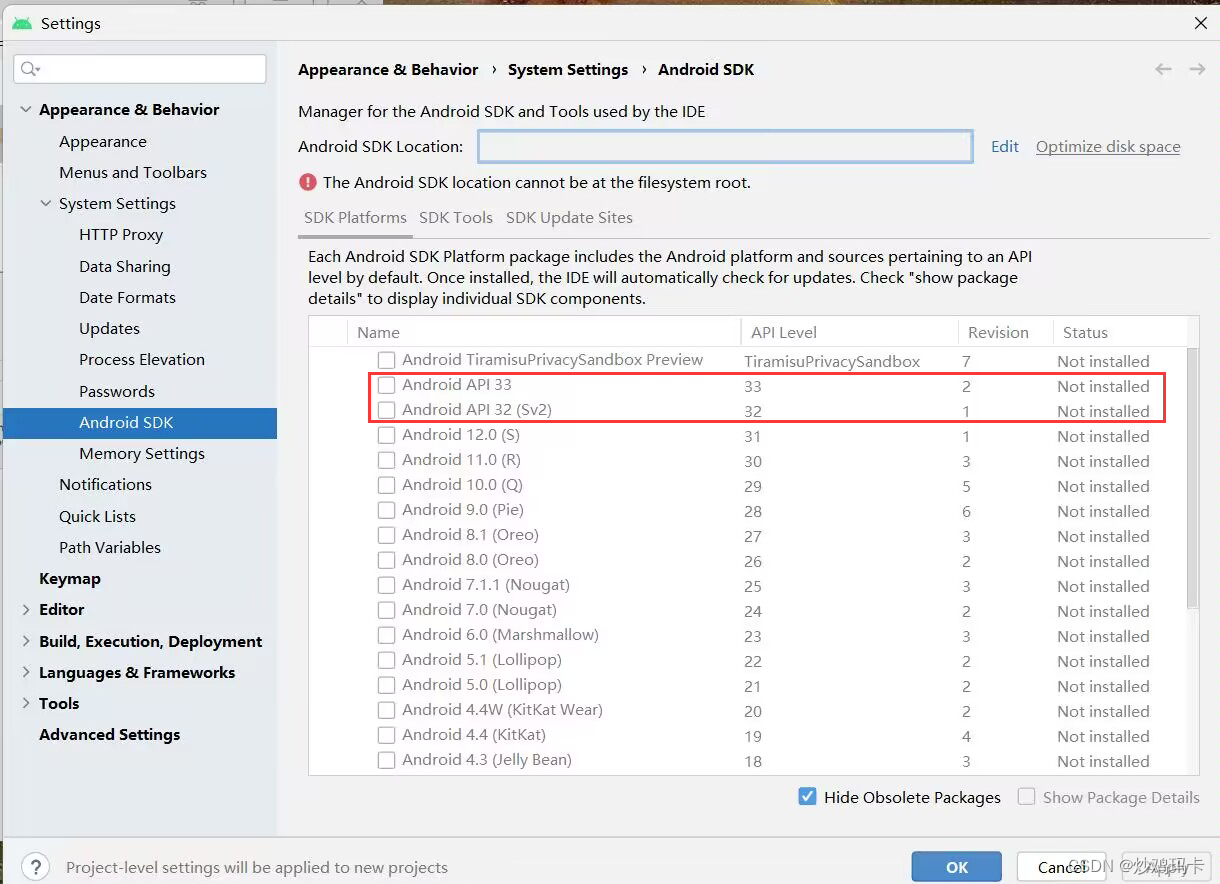The width and height of the screenshot is (1220, 884).
Task: Tick the Android 11.0 (R) checkbox
Action: [x=386, y=460]
